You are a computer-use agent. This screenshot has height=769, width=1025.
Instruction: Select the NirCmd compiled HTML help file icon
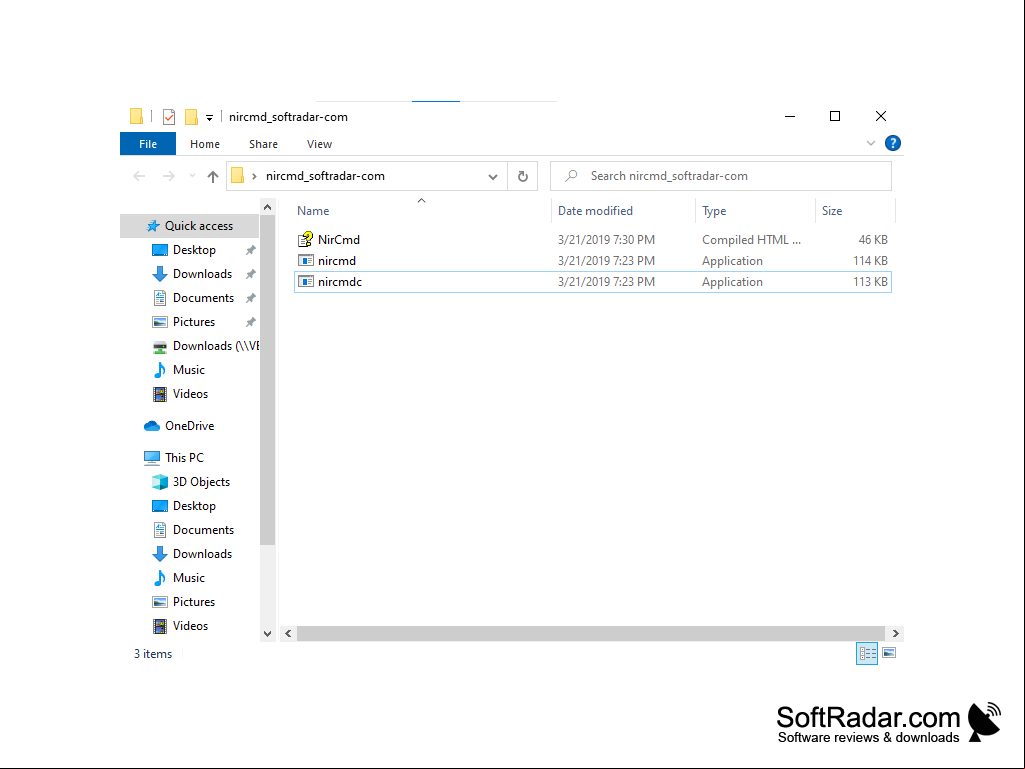pos(305,239)
